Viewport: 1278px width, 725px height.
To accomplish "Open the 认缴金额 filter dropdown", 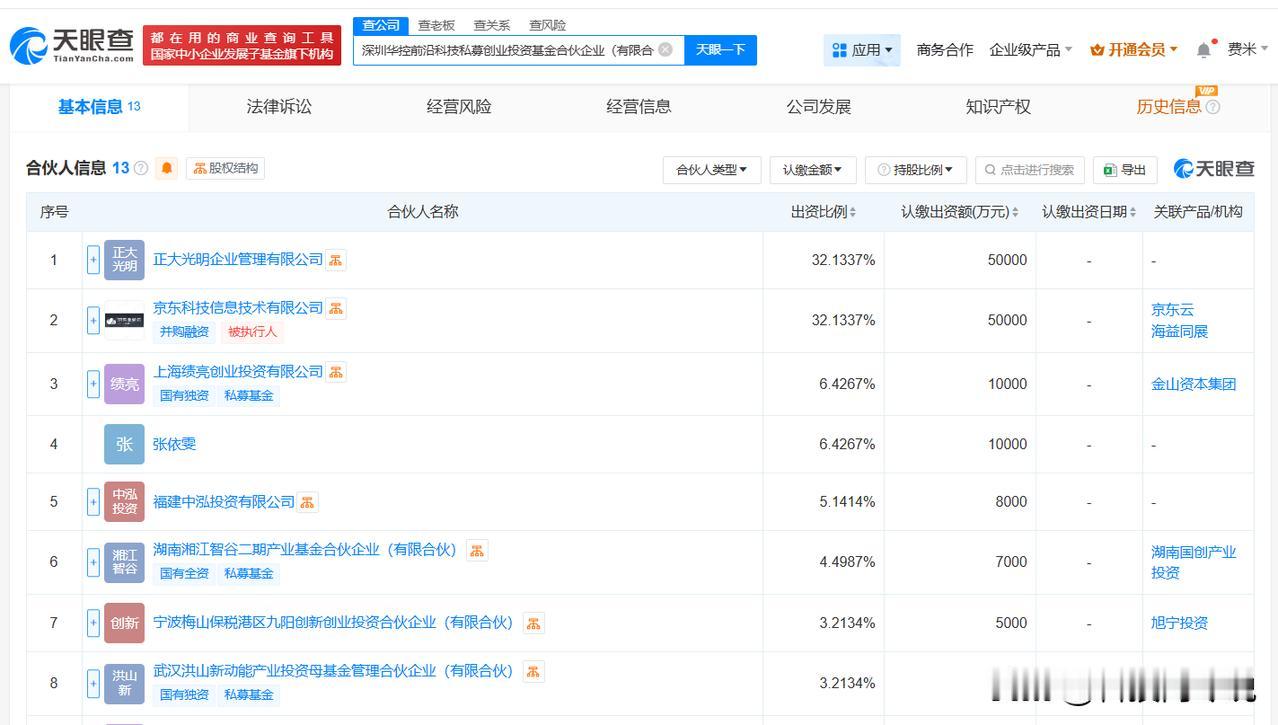I will point(812,170).
